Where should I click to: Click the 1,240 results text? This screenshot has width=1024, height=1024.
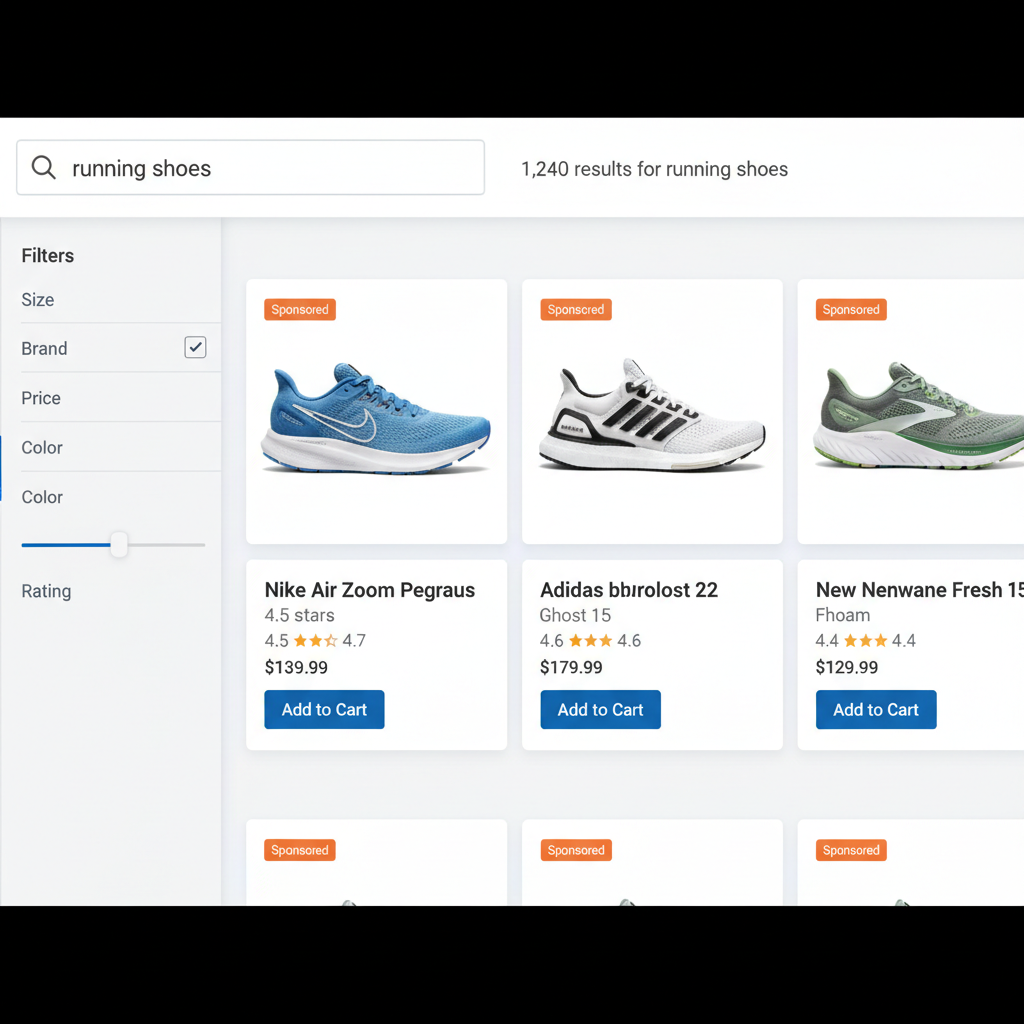(x=654, y=169)
